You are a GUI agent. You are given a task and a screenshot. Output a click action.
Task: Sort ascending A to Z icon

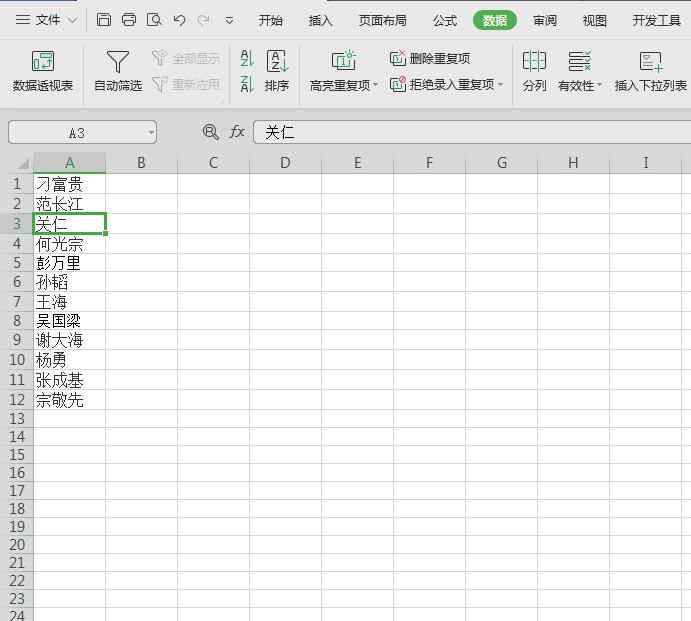(x=247, y=58)
